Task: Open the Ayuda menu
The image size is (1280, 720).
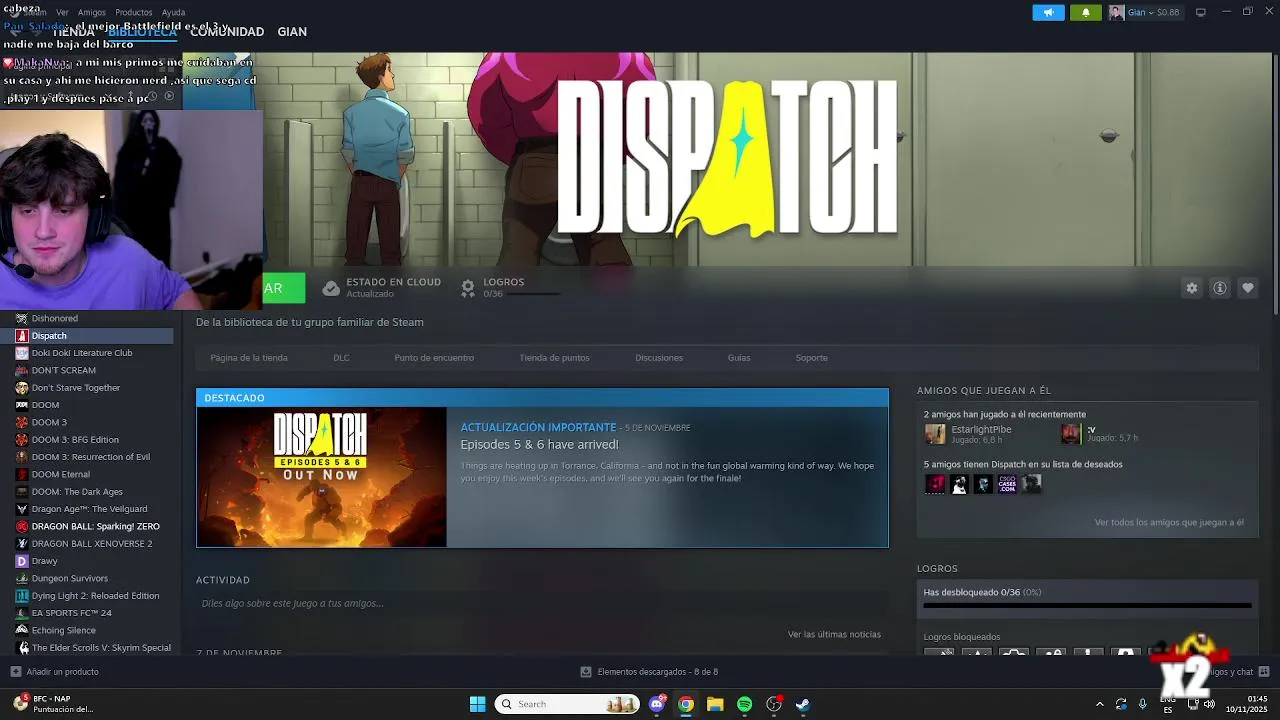Action: pos(173,12)
